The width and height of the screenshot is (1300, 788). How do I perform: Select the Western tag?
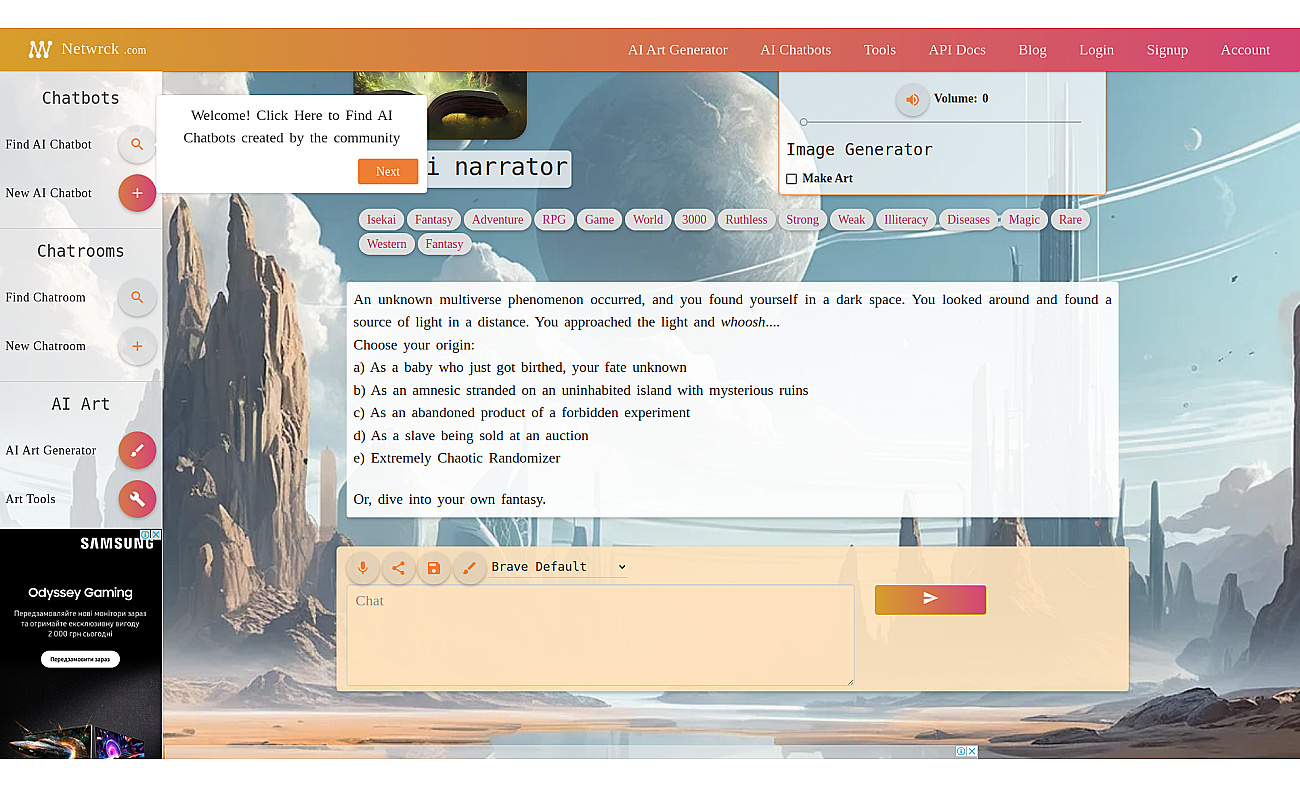(x=387, y=244)
